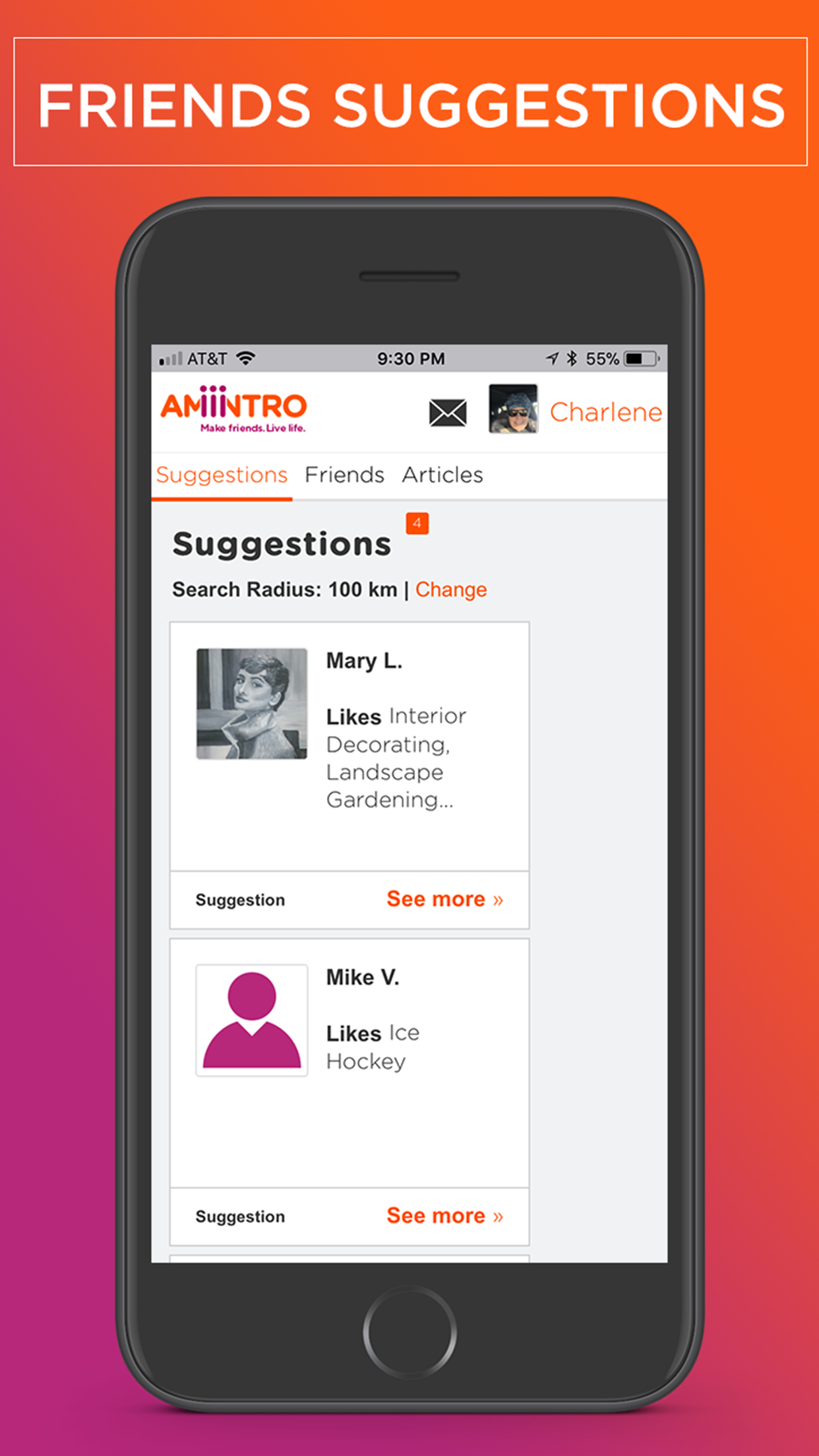This screenshot has width=819, height=1456.
Task: Tap the Wi-Fi status icon
Action: pyautogui.click(x=246, y=359)
